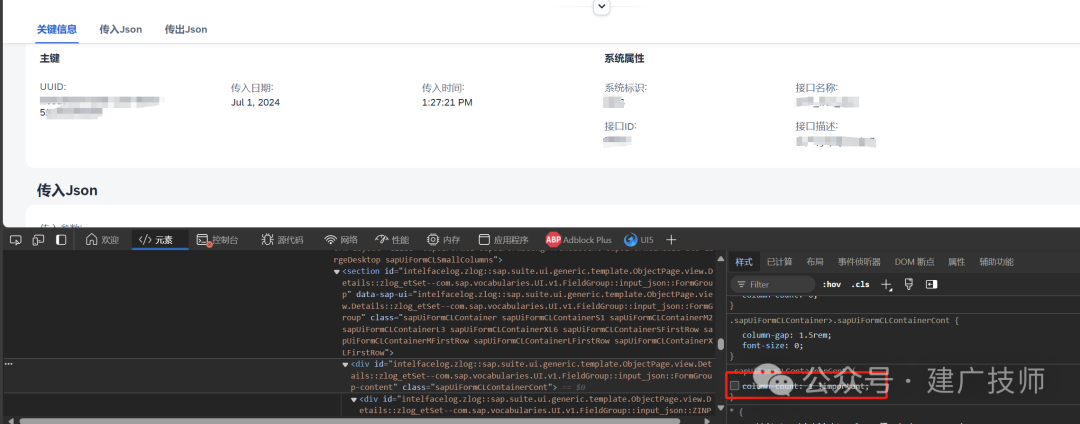Open the 网络 Network tab

click(x=341, y=240)
